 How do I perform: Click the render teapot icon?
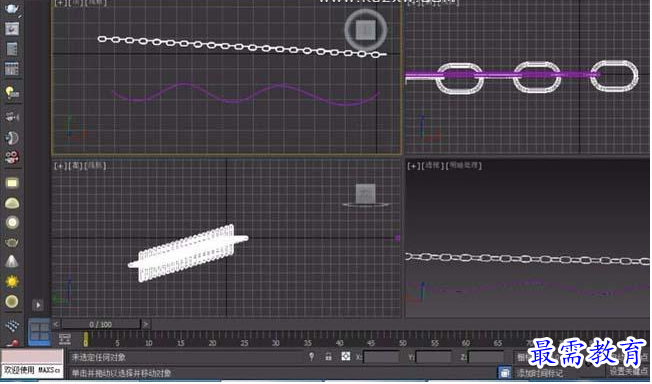[x=12, y=8]
